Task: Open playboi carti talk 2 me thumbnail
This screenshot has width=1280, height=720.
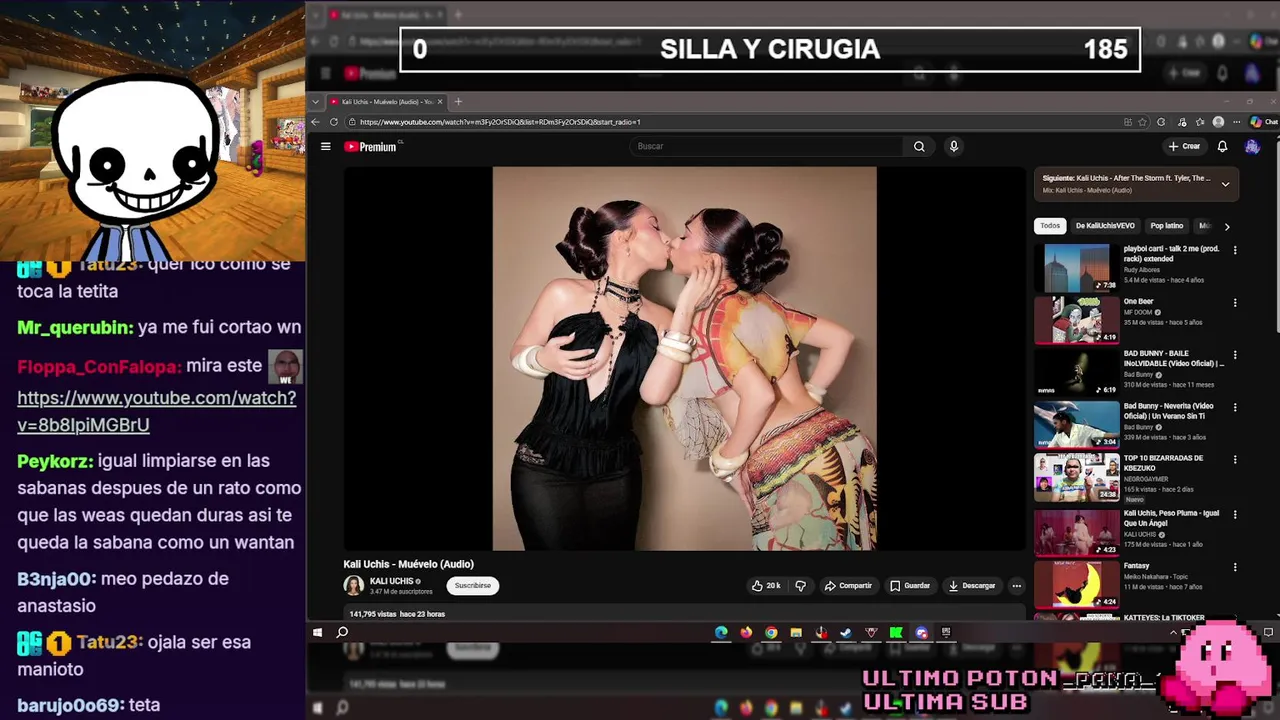Action: pos(1076,267)
